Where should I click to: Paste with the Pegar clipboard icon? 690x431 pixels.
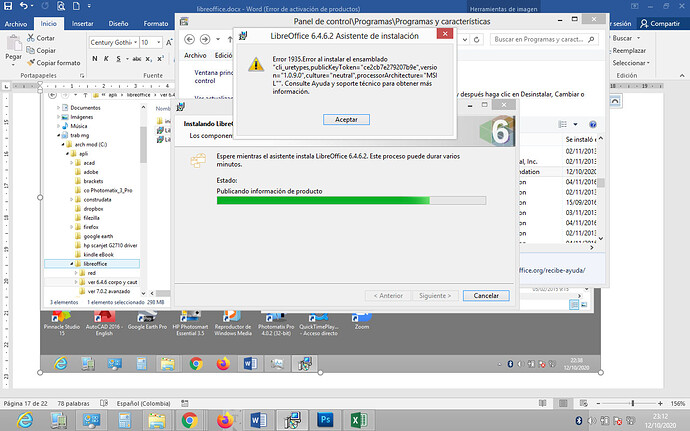(14, 44)
